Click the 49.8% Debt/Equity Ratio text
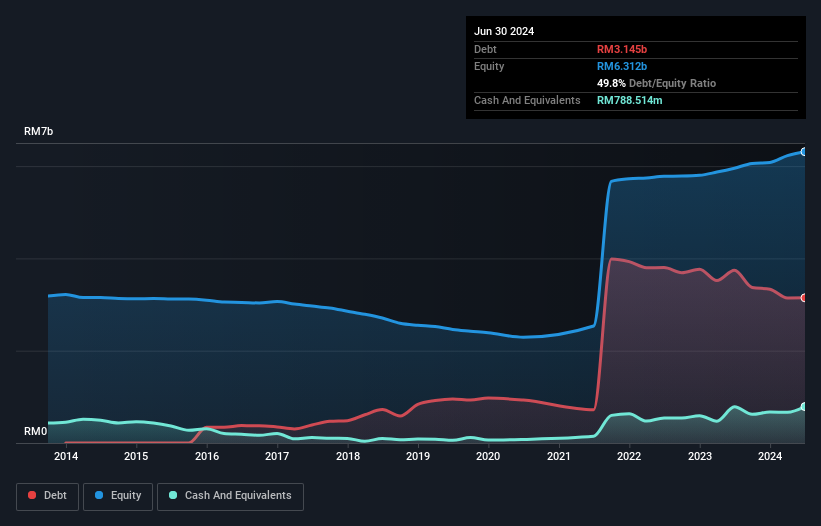This screenshot has height=526, width=821. tap(657, 83)
